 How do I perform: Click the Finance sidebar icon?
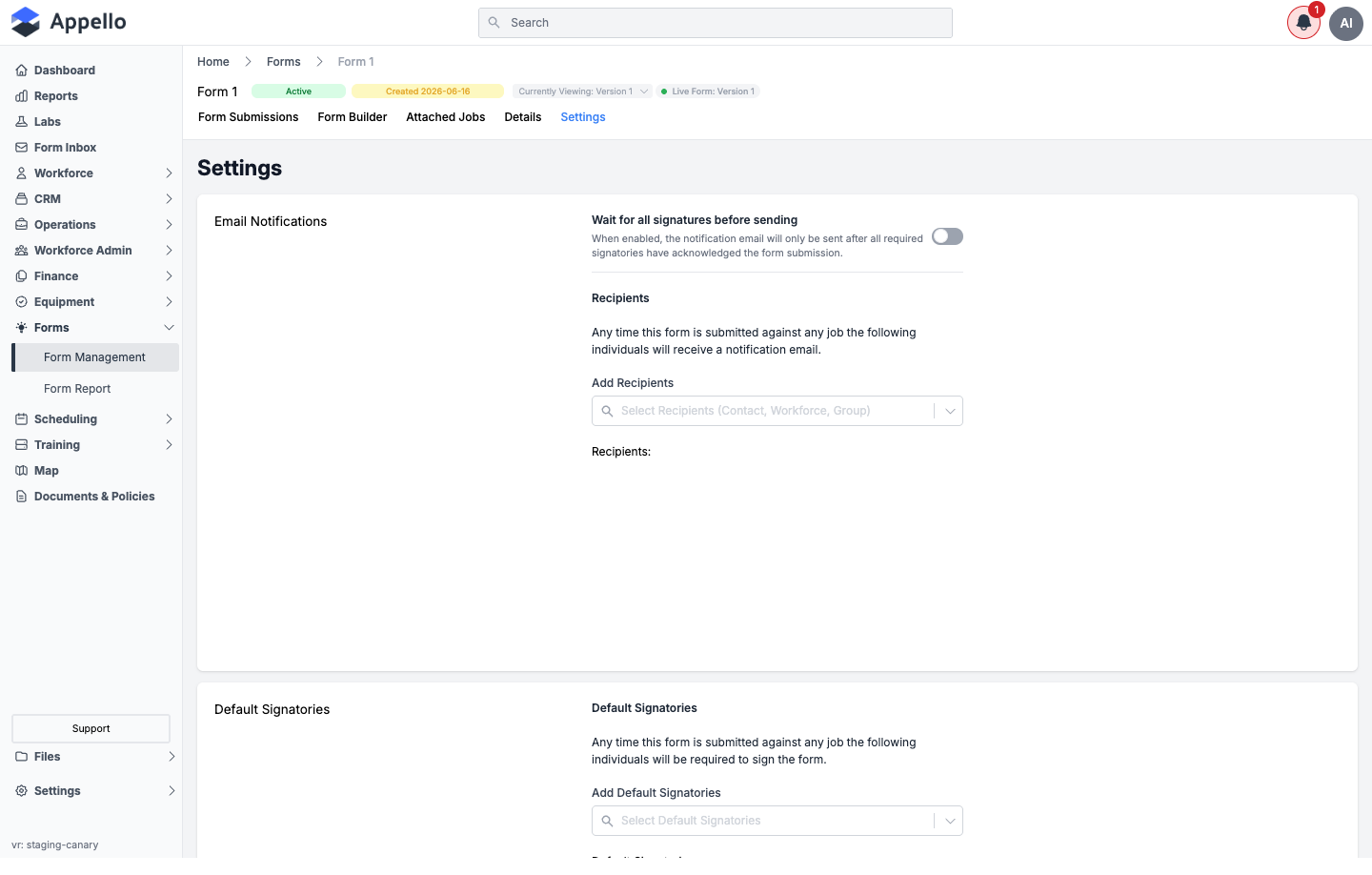point(21,276)
